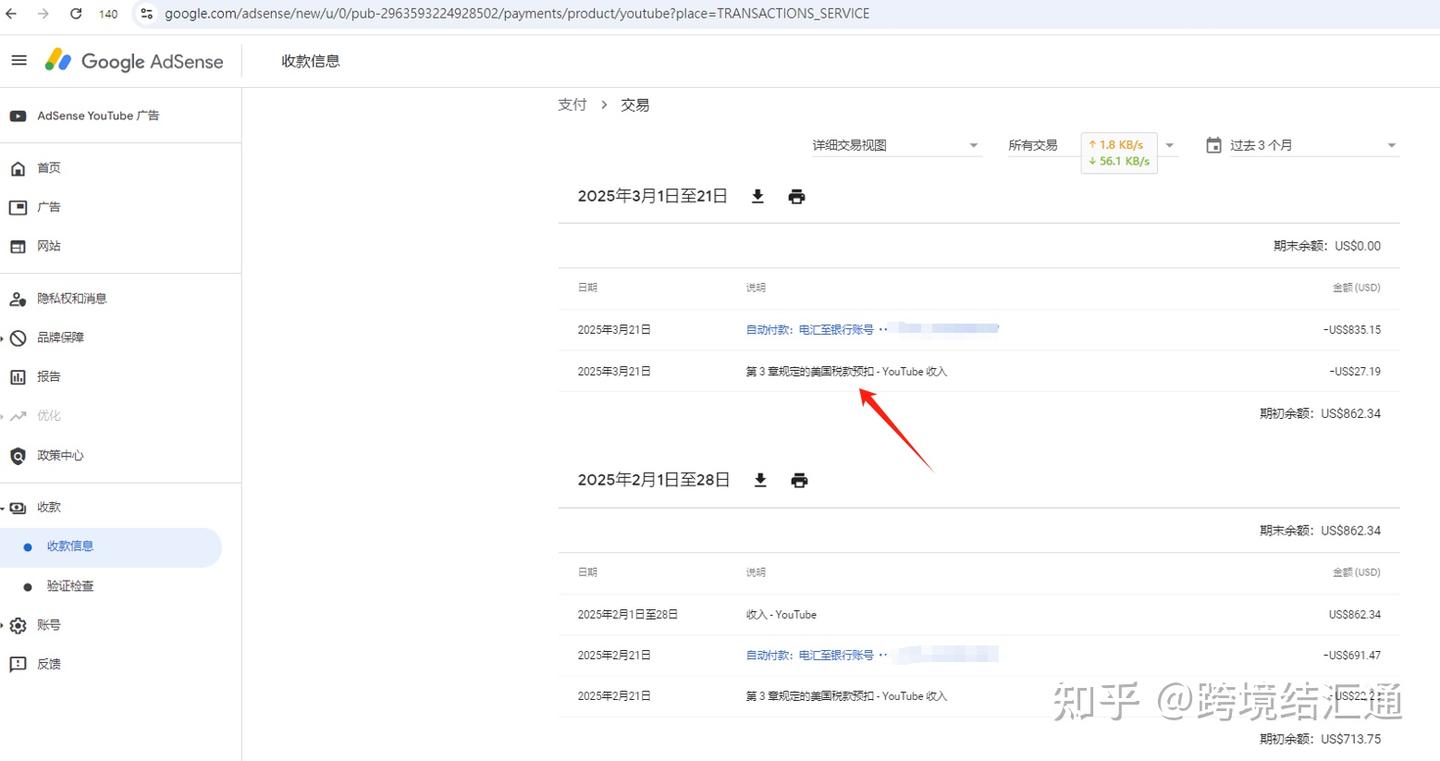Expand the 品牌保障 sidebar group
The width and height of the screenshot is (1440, 761).
point(4,338)
